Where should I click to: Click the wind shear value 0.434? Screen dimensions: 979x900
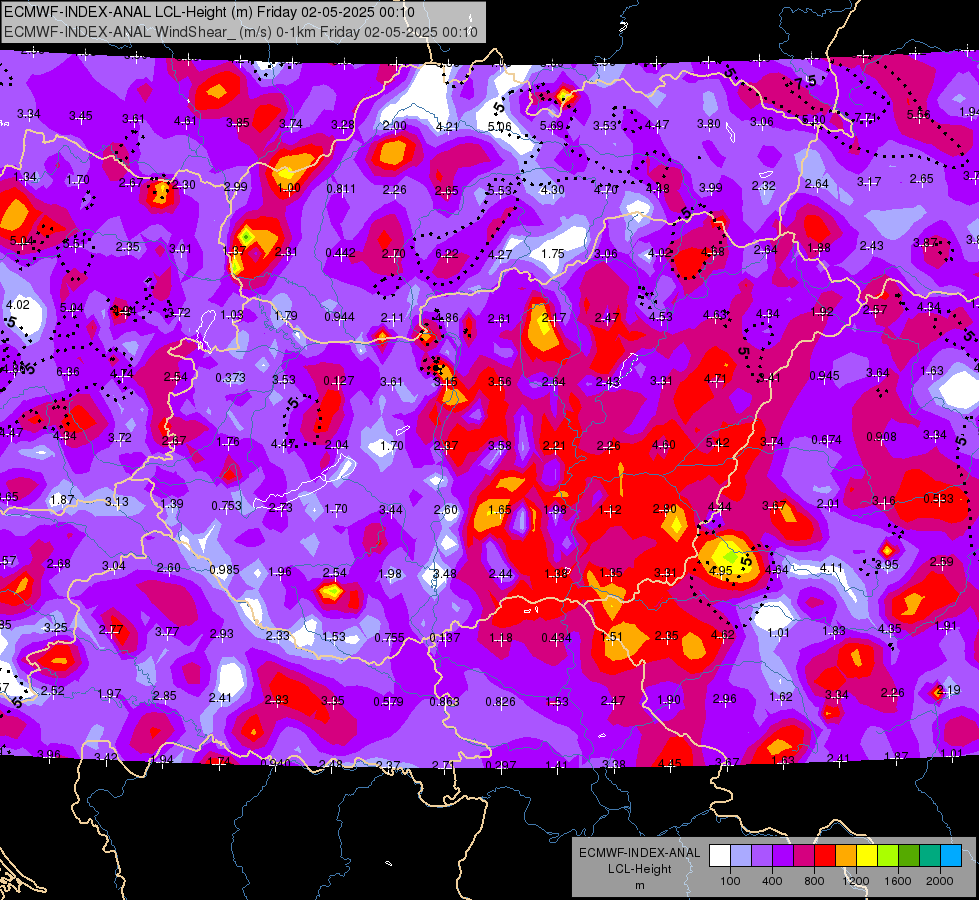[556, 638]
